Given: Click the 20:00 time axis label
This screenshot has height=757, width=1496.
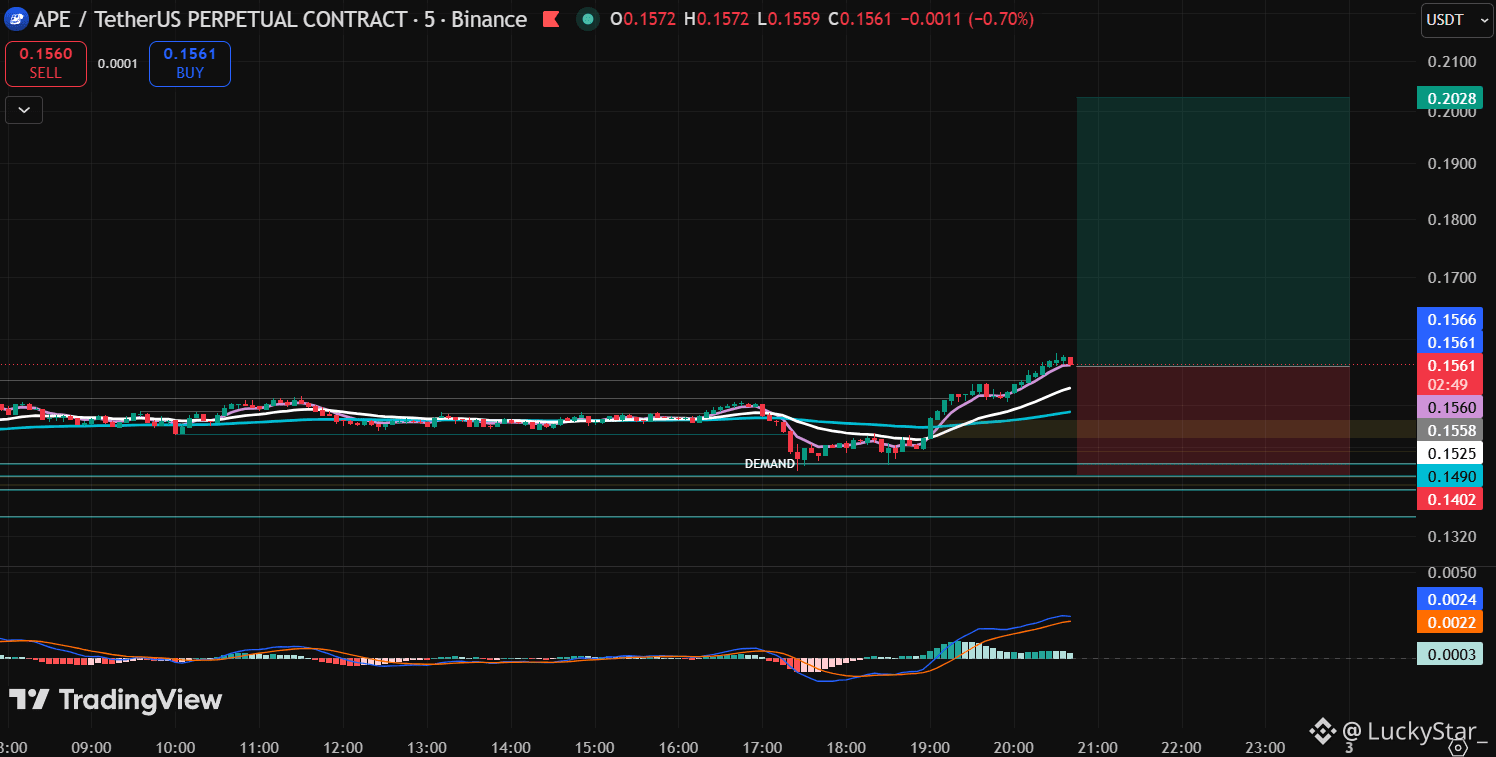Looking at the screenshot, I should [x=1014, y=747].
